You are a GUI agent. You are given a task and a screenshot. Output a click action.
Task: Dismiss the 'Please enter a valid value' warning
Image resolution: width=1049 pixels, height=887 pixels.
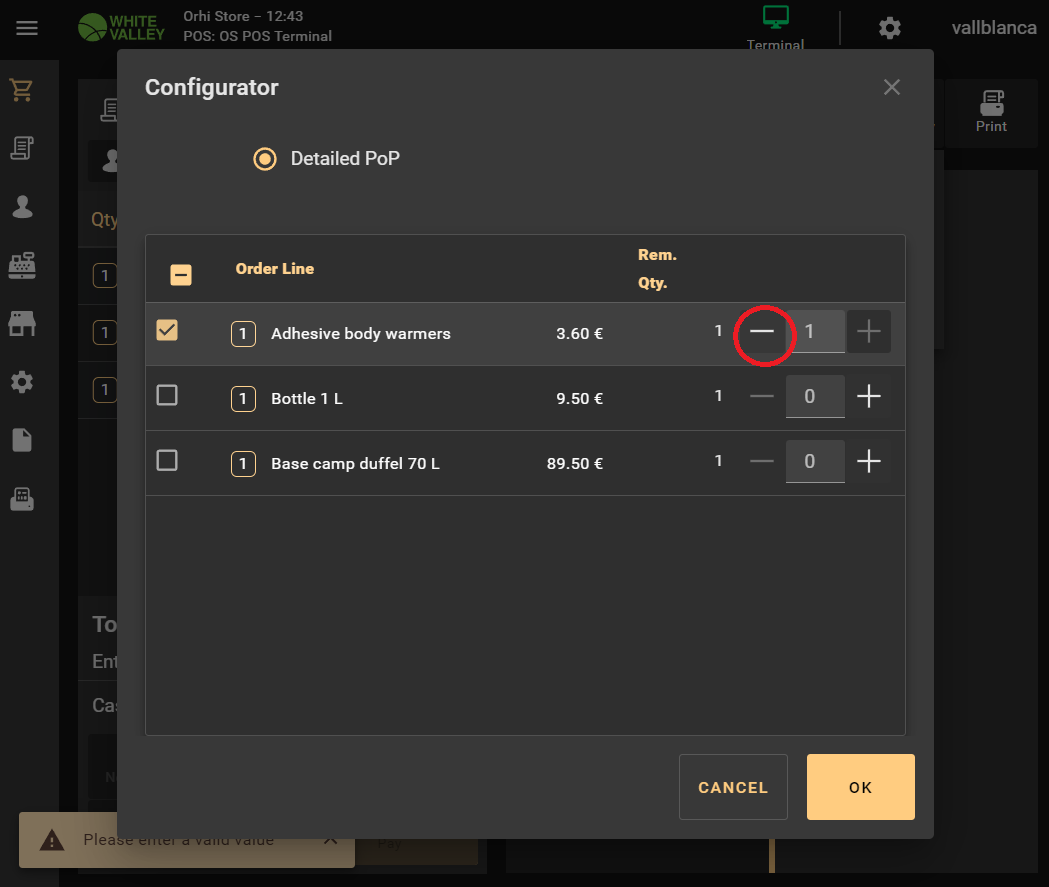coord(330,839)
